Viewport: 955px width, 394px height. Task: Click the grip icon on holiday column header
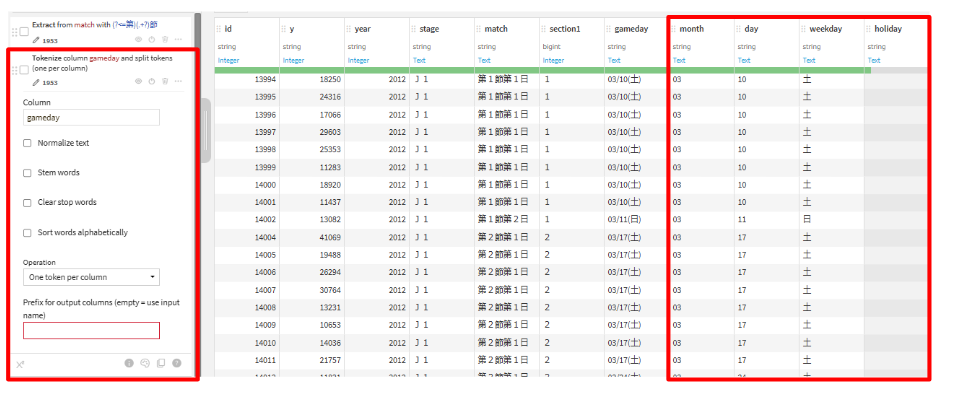869,29
